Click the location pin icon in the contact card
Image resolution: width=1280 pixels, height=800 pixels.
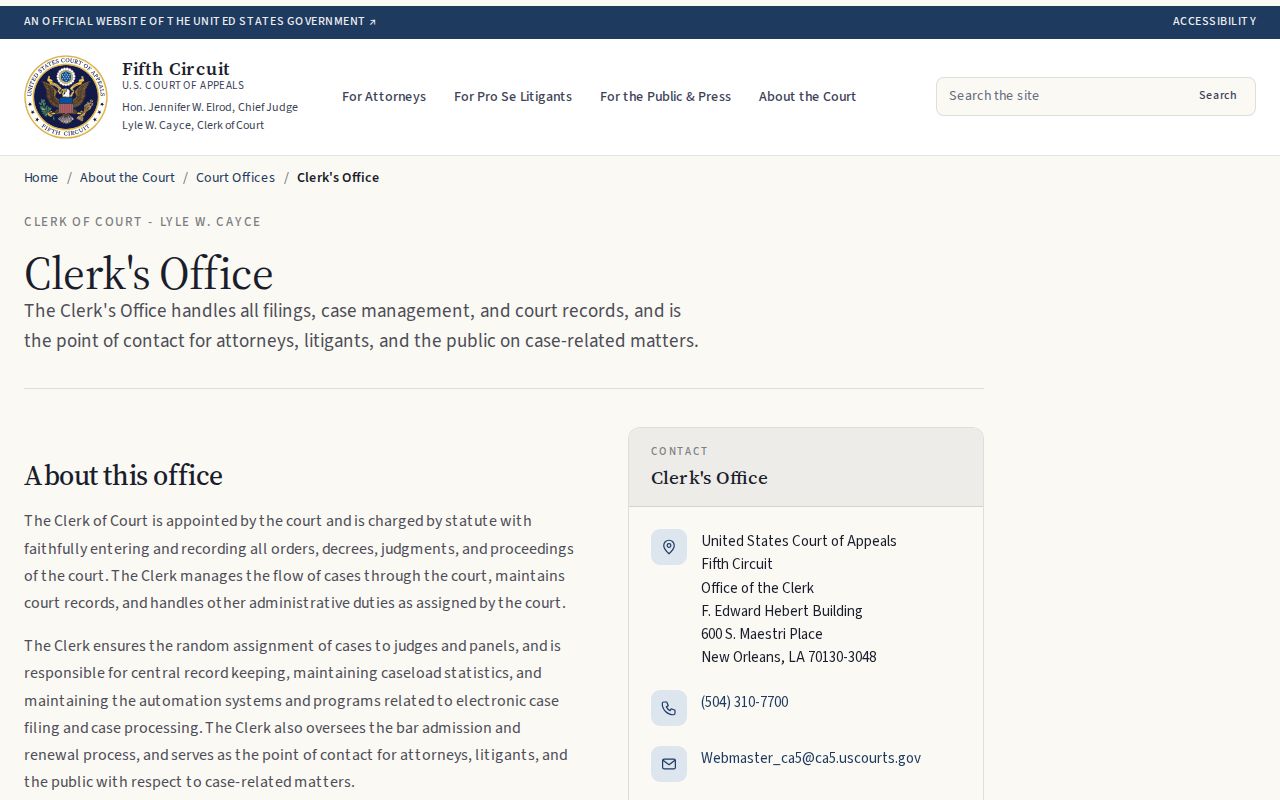669,547
